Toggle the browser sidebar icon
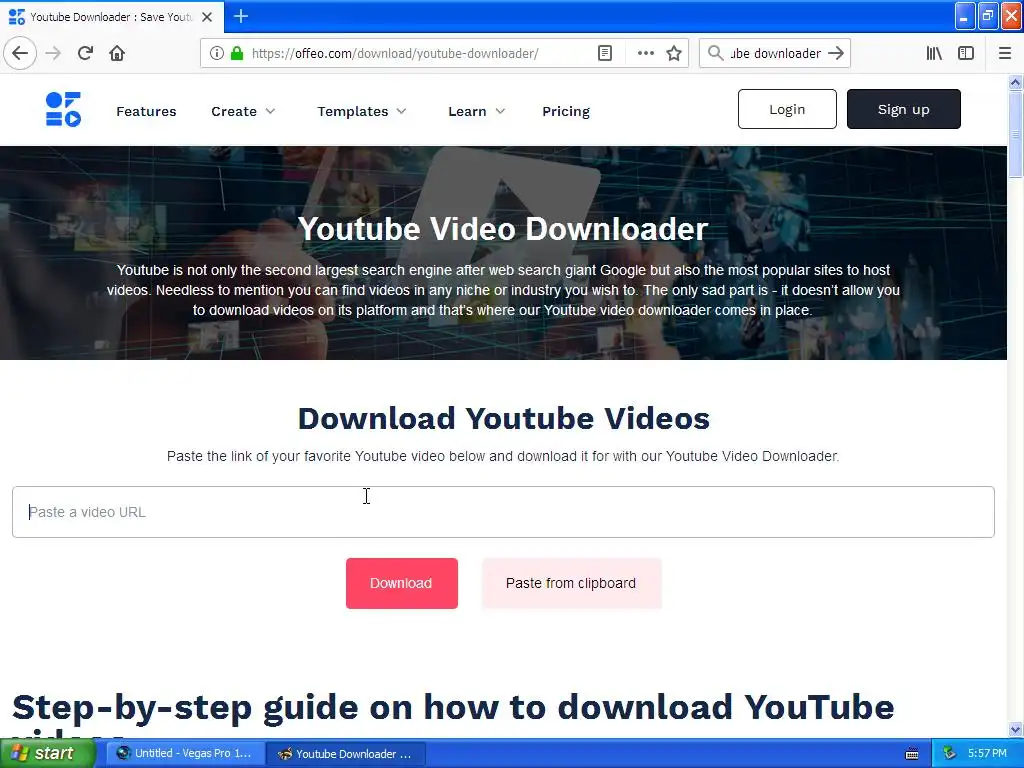This screenshot has width=1024, height=768. coord(966,53)
